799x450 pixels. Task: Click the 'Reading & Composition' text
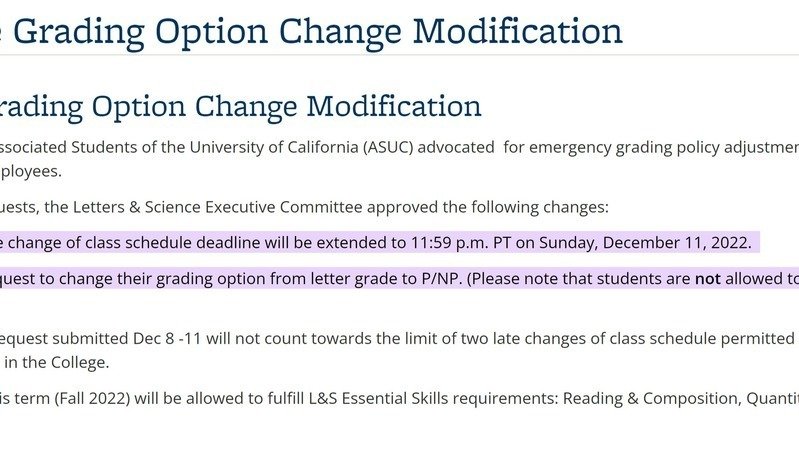tap(649, 398)
